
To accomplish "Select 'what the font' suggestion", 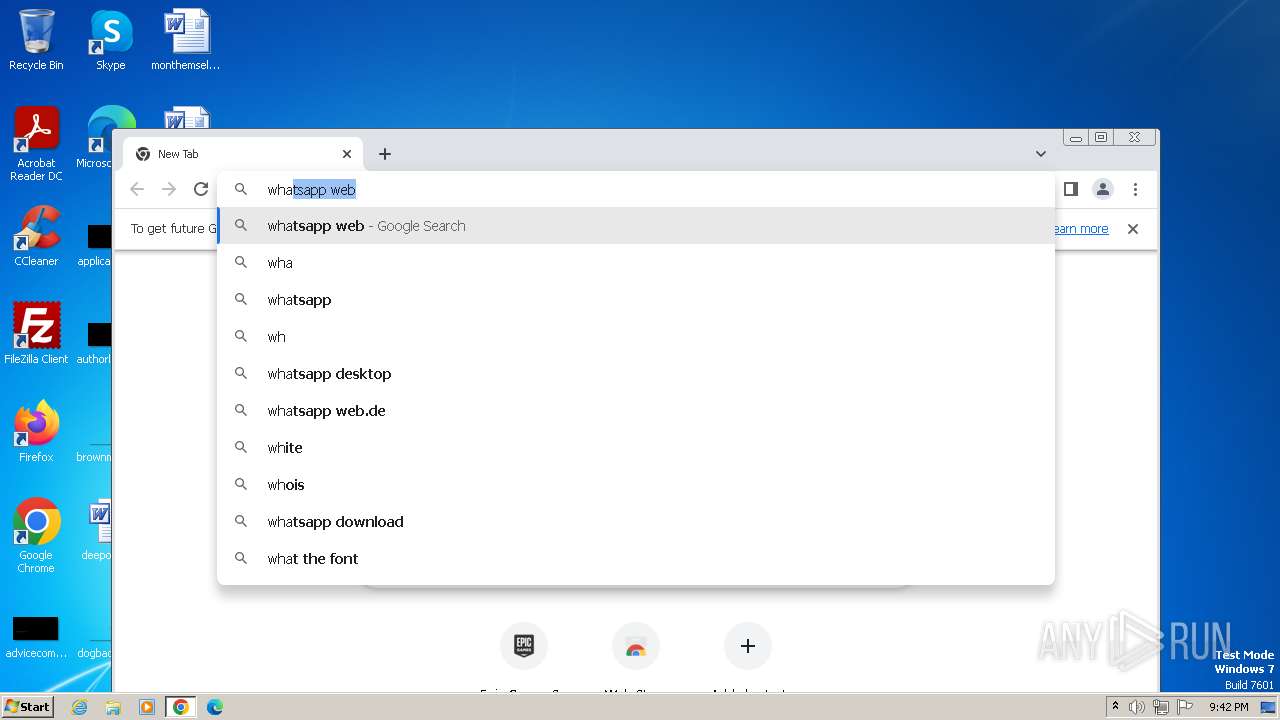I will point(636,559).
